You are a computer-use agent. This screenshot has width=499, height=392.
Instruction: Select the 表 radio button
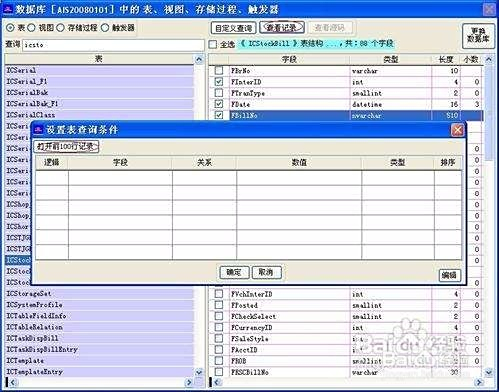click(x=10, y=28)
